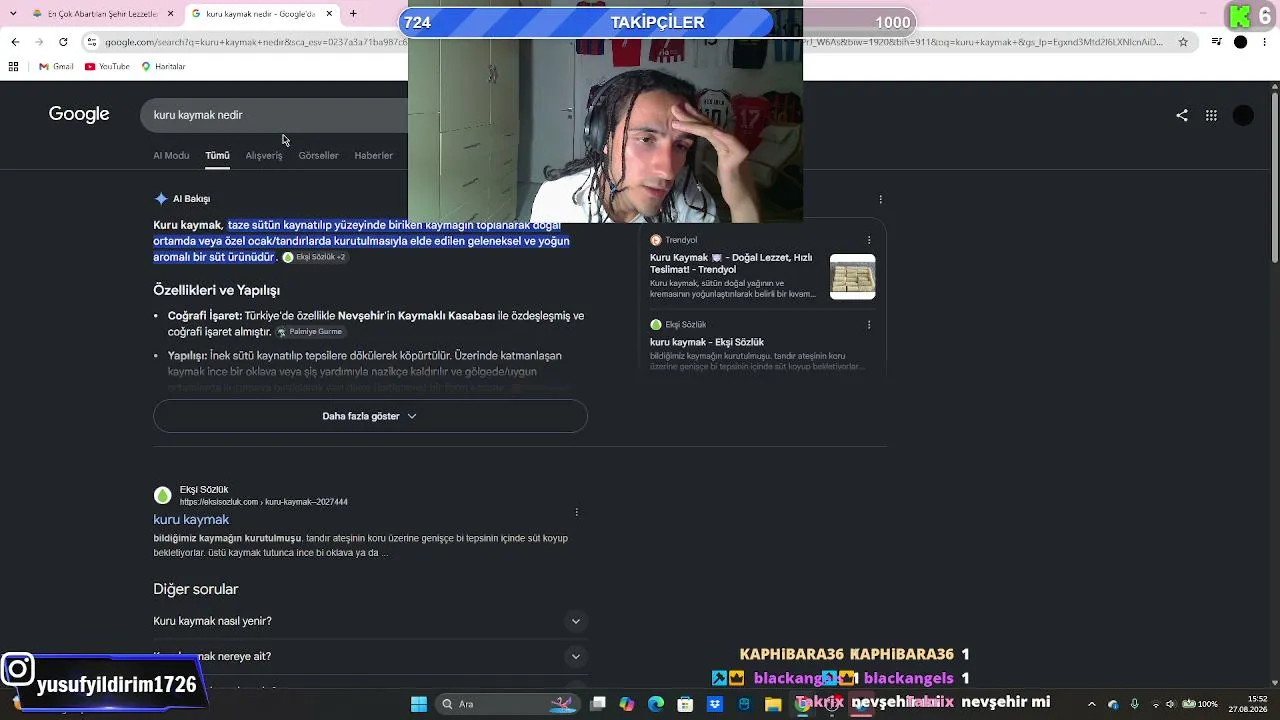Open the YouTube bookmark

click(x=107, y=67)
